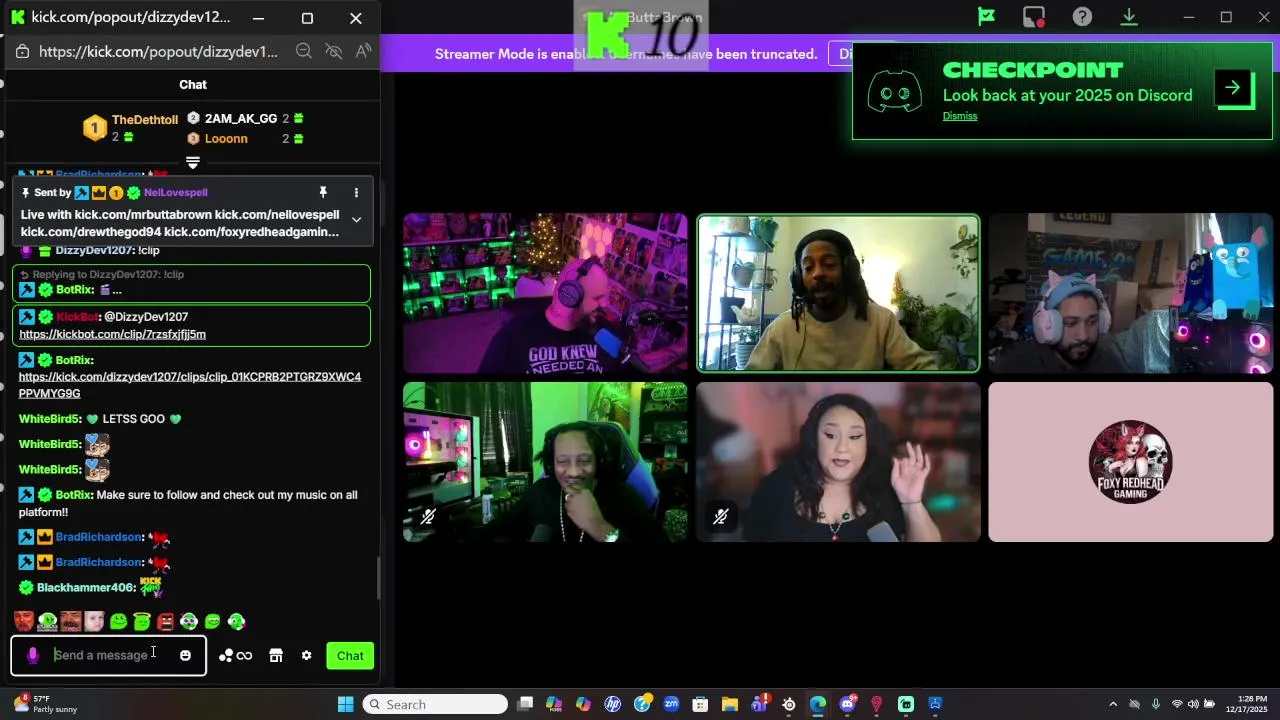Viewport: 1280px width, 720px height.
Task: Click NelLovespell username on pinned message
Action: (x=175, y=192)
